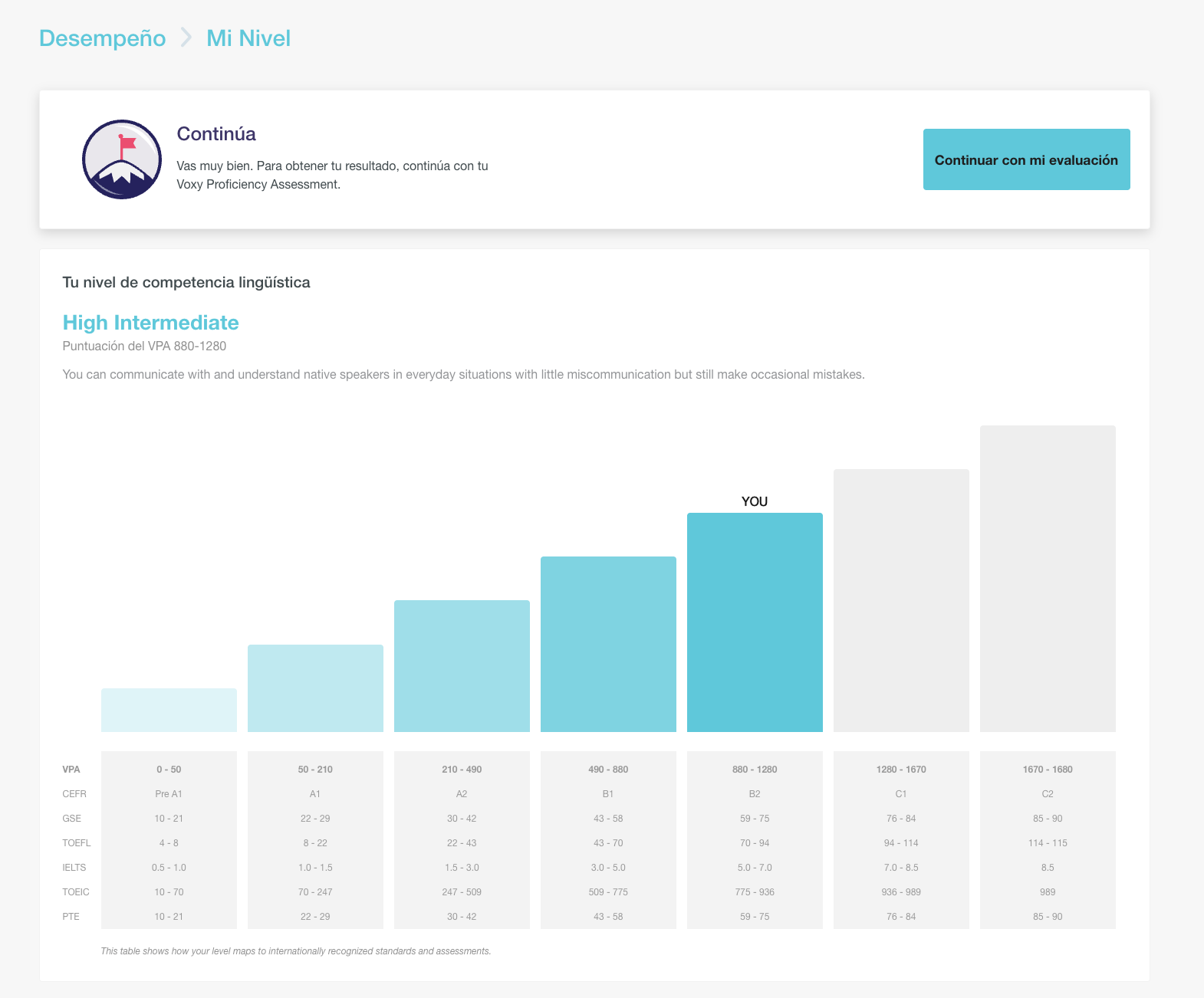Viewport: 1204px width, 998px height.
Task: Click the mountain flag badge icon
Action: 122,159
